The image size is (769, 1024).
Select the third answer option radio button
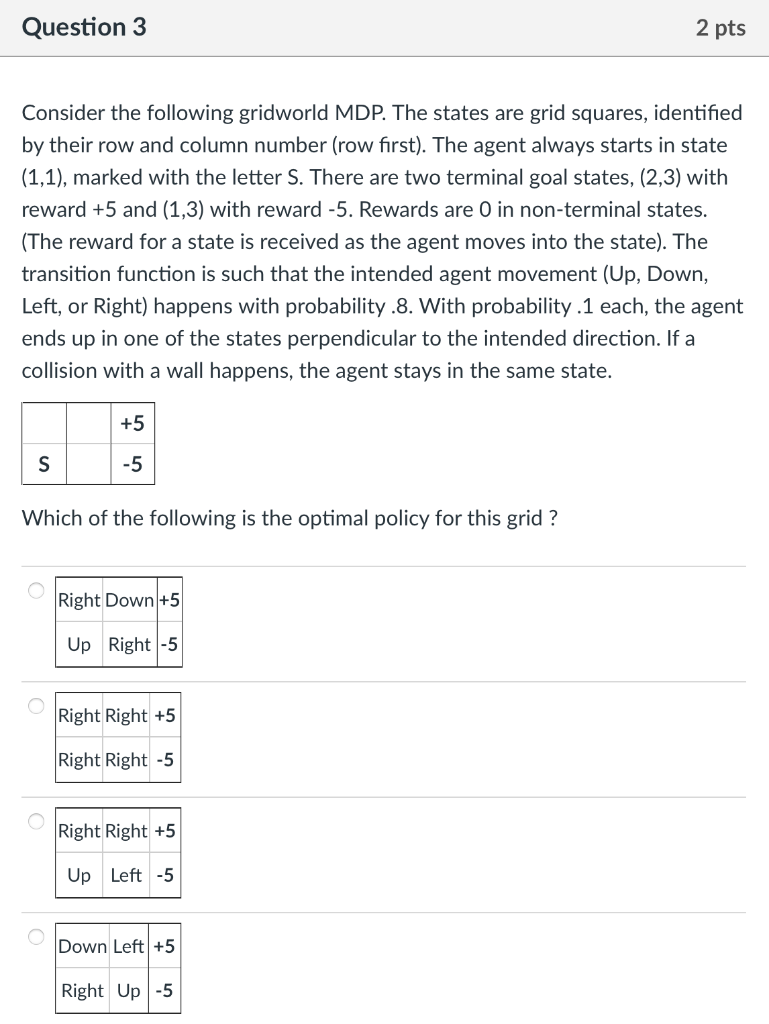pos(35,821)
